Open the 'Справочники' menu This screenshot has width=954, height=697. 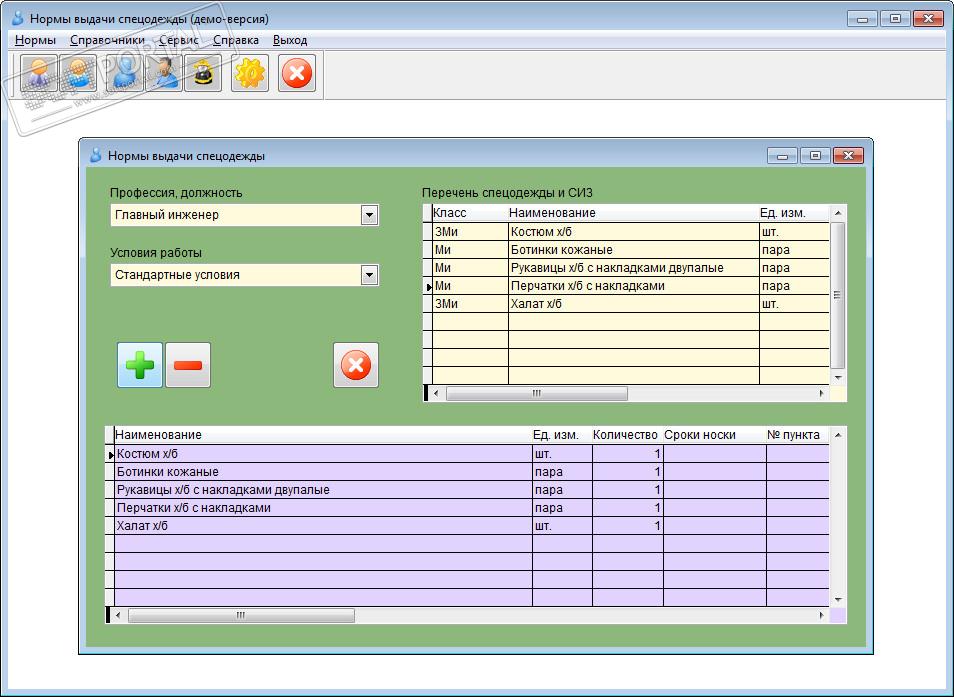(107, 40)
